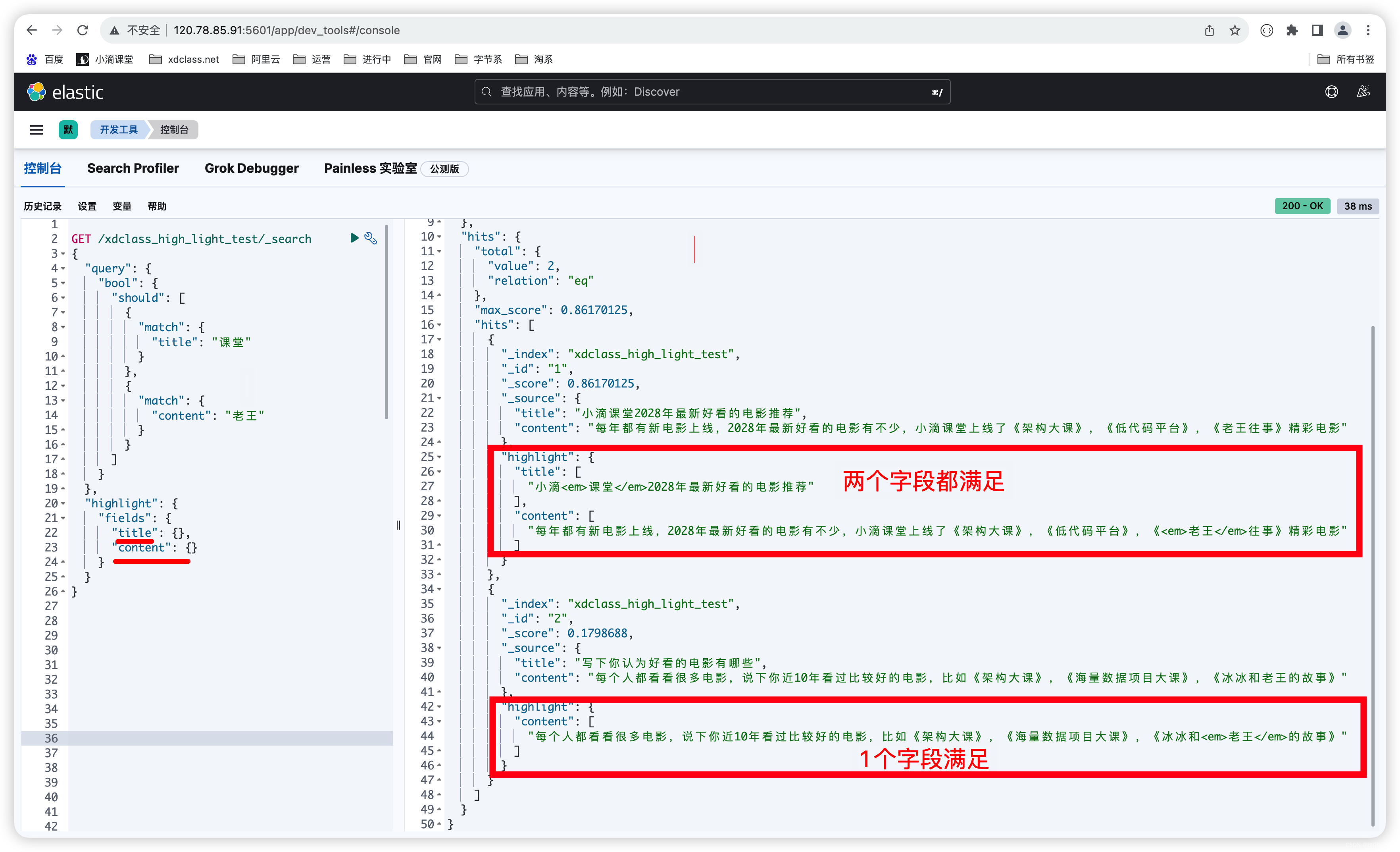The width and height of the screenshot is (1400, 852).
Task: Collapse the query fold arrow on line 4
Action: coord(63,268)
